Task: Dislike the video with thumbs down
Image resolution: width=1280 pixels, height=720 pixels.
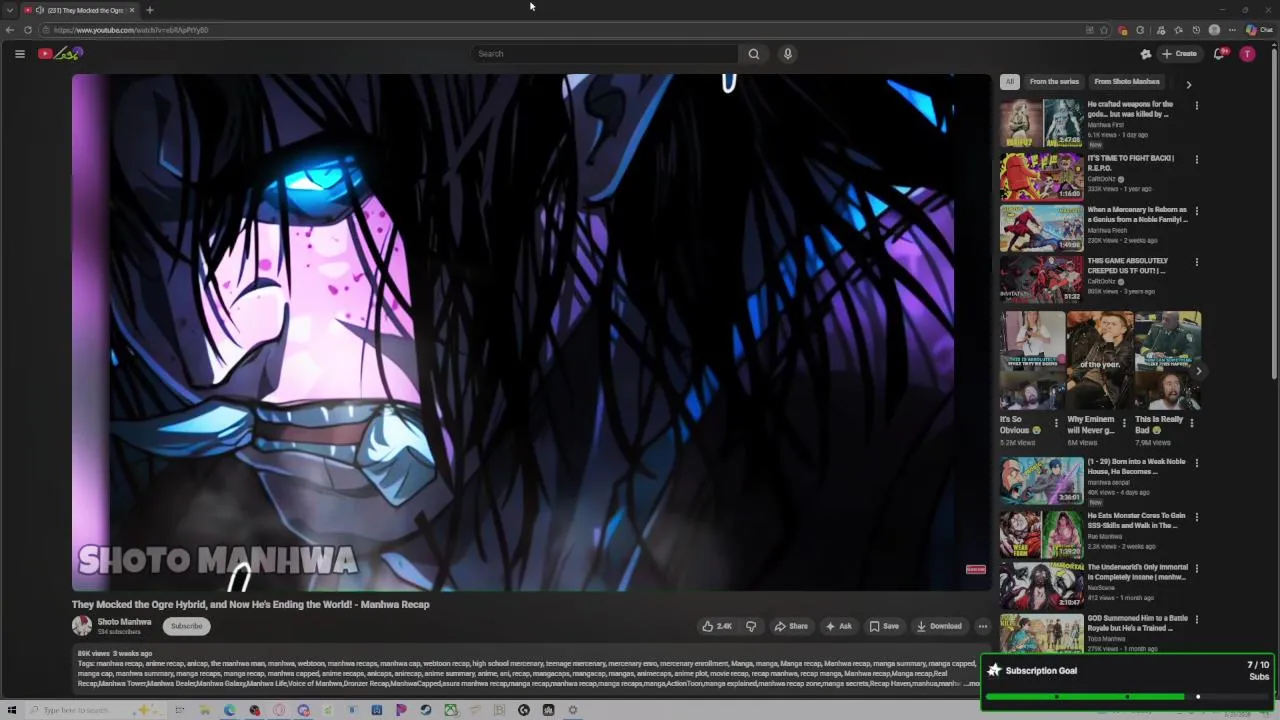Action: [751, 626]
